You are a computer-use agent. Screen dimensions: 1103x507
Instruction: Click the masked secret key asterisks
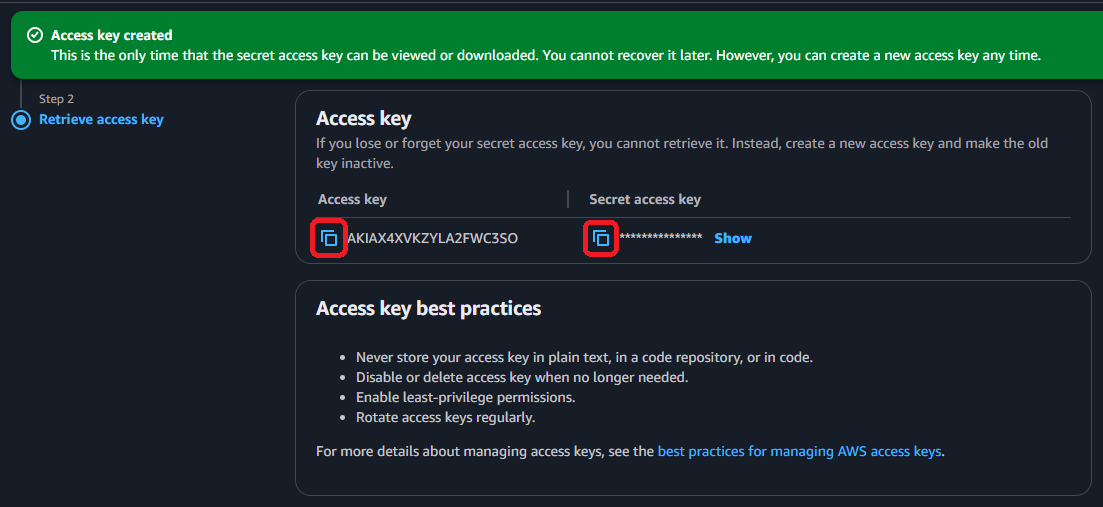(660, 239)
